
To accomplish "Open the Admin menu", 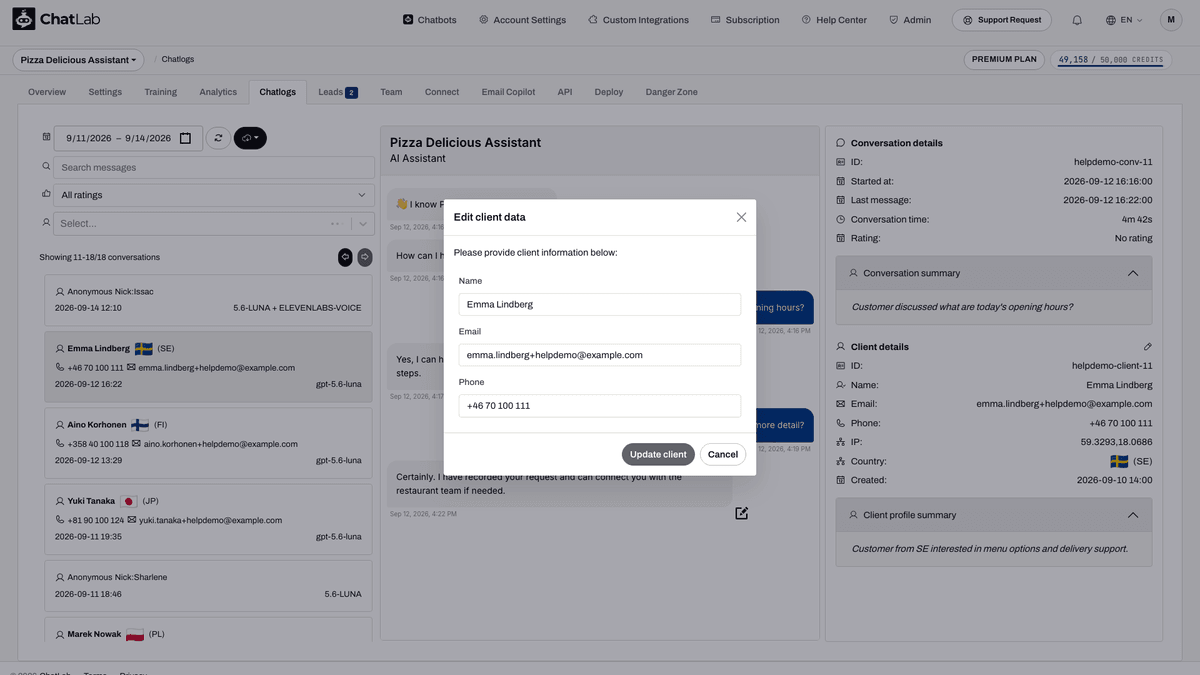I will pyautogui.click(x=910, y=20).
